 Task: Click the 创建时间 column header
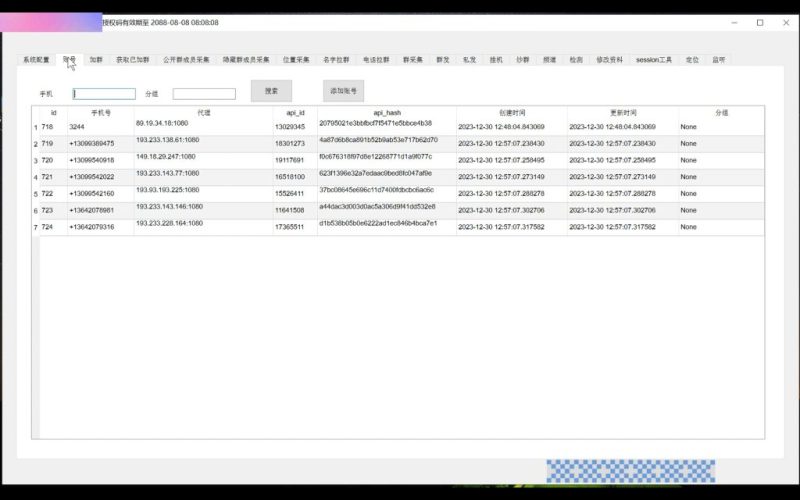point(512,113)
